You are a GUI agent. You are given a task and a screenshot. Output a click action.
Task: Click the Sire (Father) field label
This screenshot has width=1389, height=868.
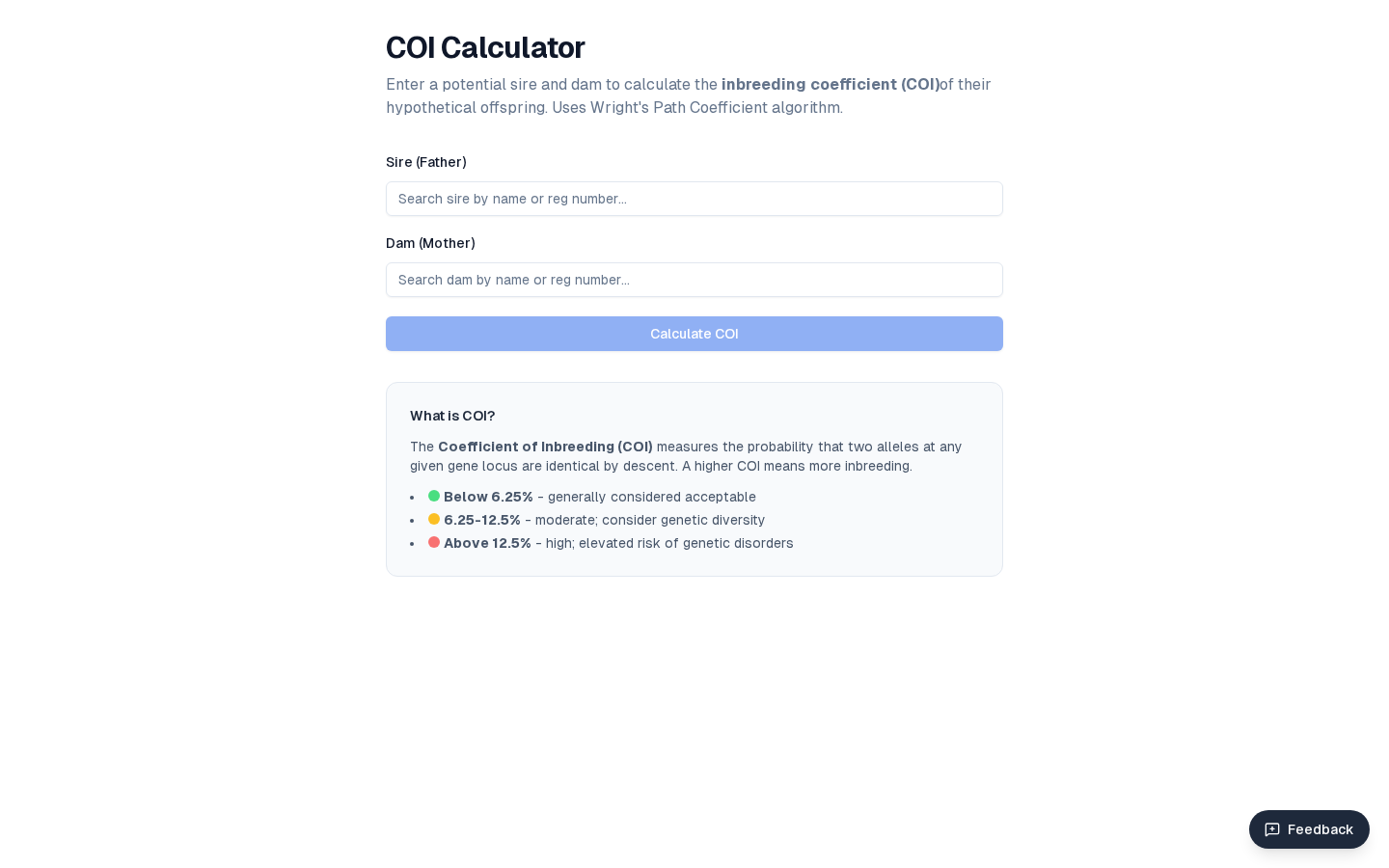click(x=426, y=162)
